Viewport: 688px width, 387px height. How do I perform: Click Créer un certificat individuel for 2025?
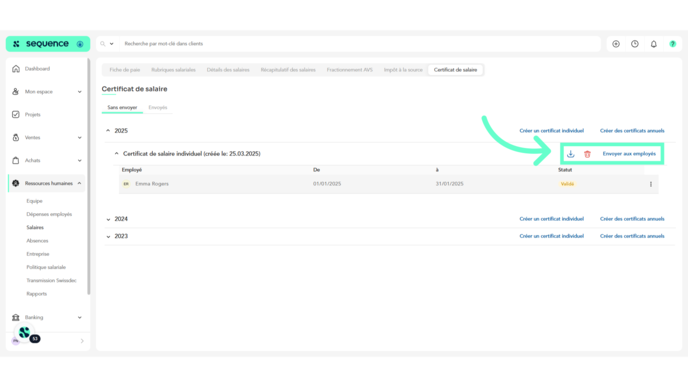552,131
